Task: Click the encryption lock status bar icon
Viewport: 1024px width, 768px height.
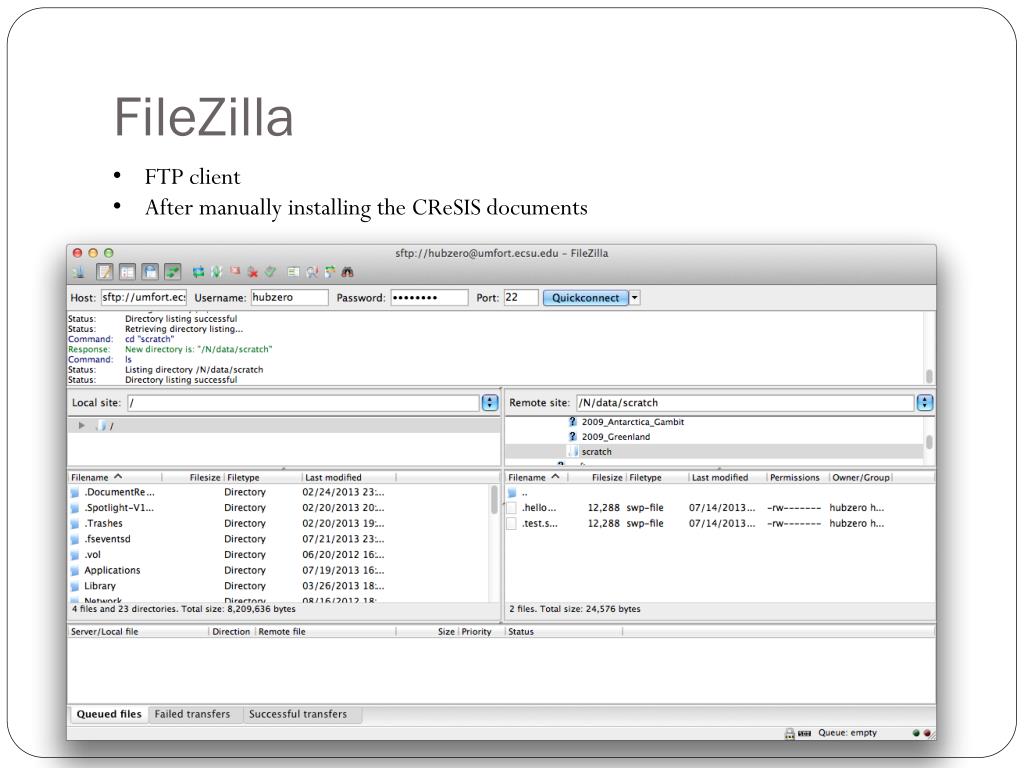Action: [790, 733]
